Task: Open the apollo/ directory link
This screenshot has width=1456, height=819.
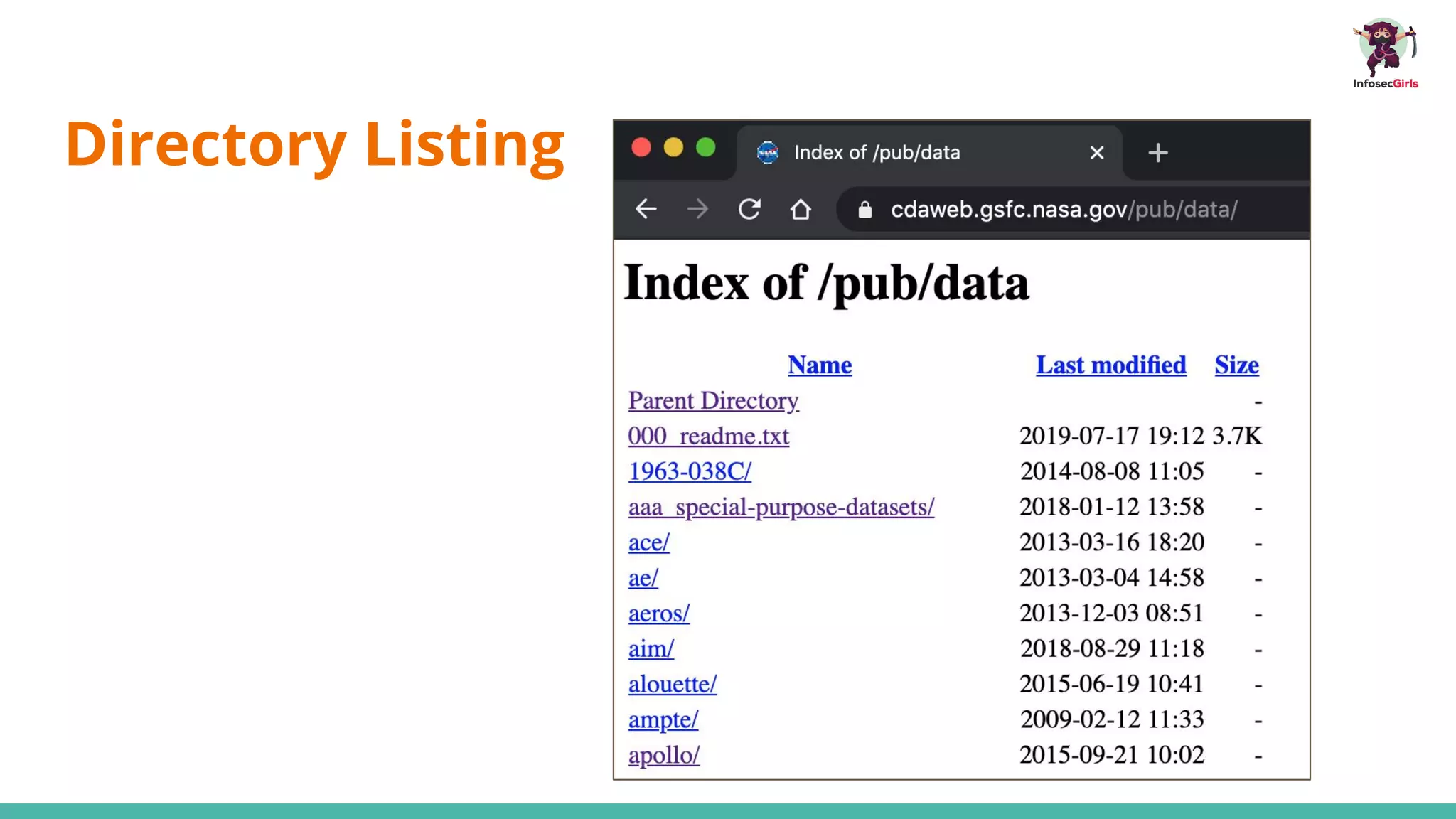Action: tap(664, 755)
